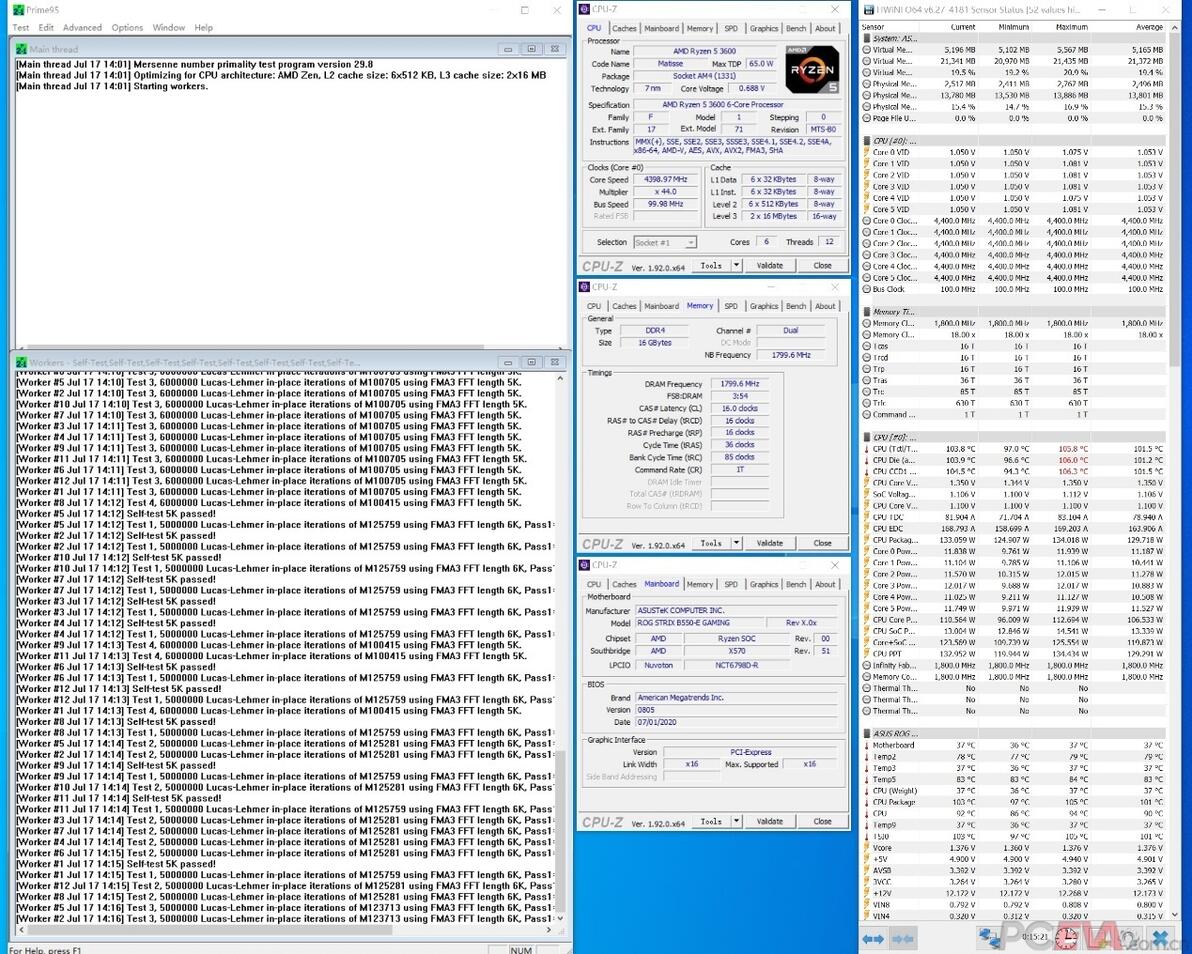Image resolution: width=1192 pixels, height=954 pixels.
Task: Click the bolt icon beside Vcore row
Action: (x=867, y=848)
